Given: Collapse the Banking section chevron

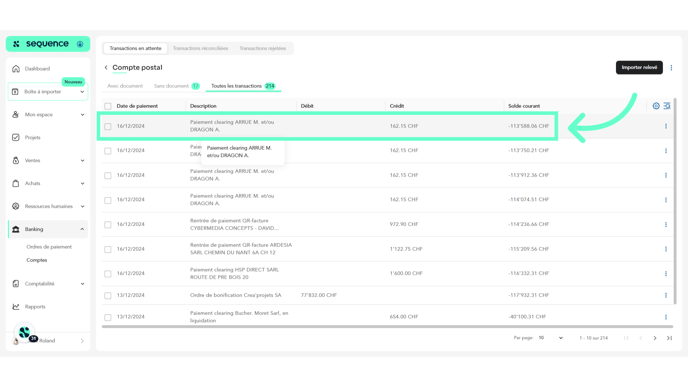Looking at the screenshot, I should click(82, 229).
